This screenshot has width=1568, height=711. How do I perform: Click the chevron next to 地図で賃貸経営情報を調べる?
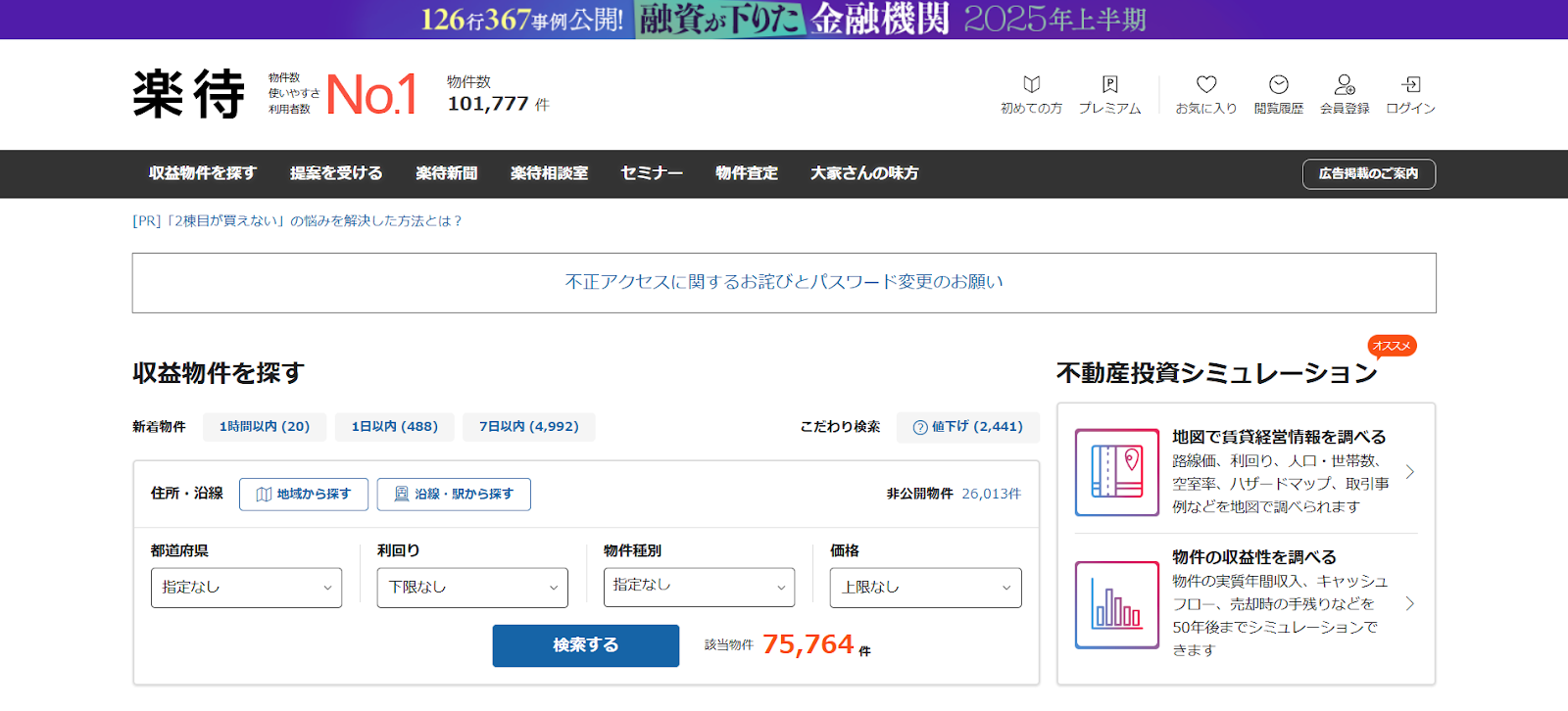point(1410,472)
